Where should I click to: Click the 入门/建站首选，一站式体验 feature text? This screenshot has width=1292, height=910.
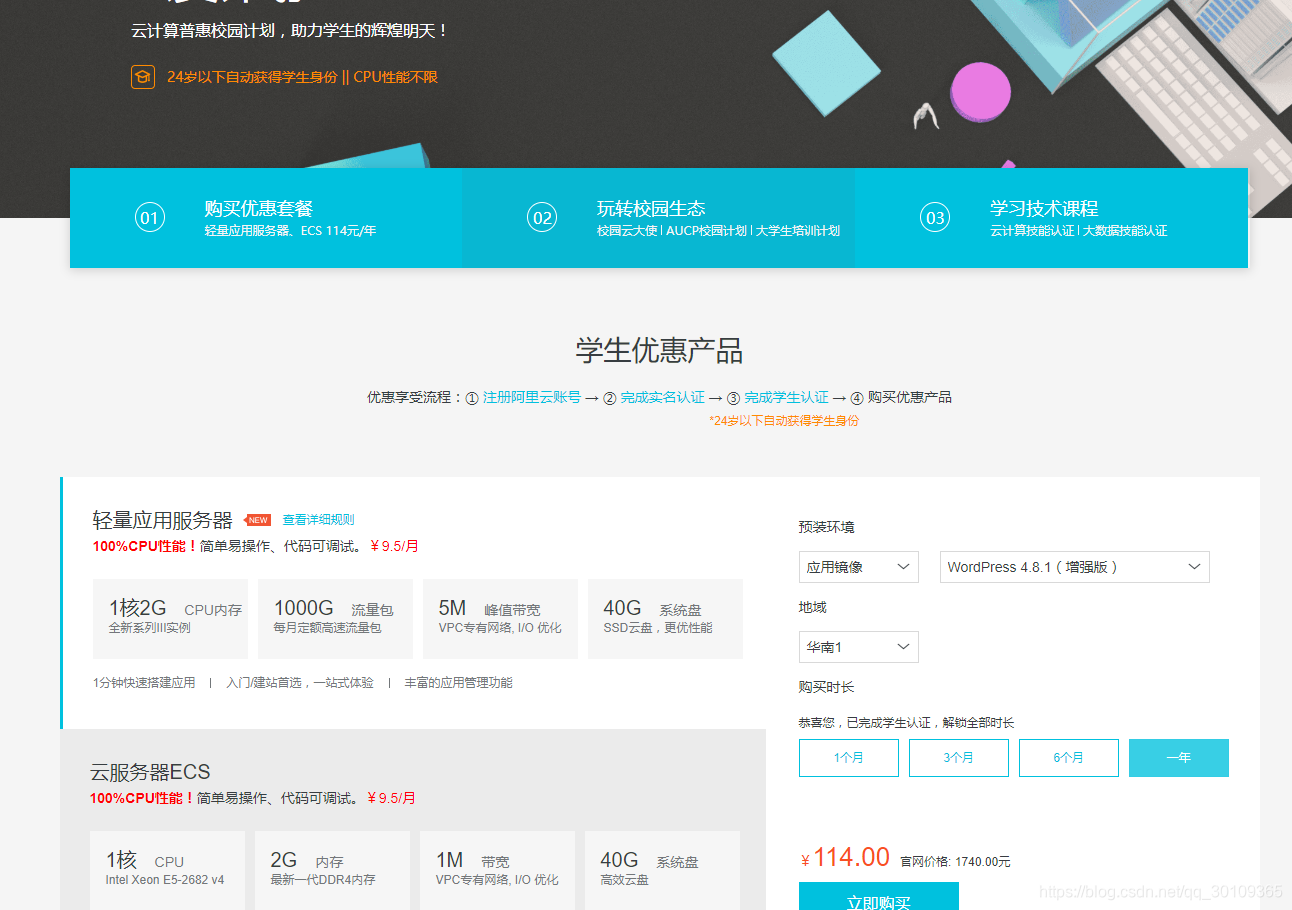[x=300, y=683]
